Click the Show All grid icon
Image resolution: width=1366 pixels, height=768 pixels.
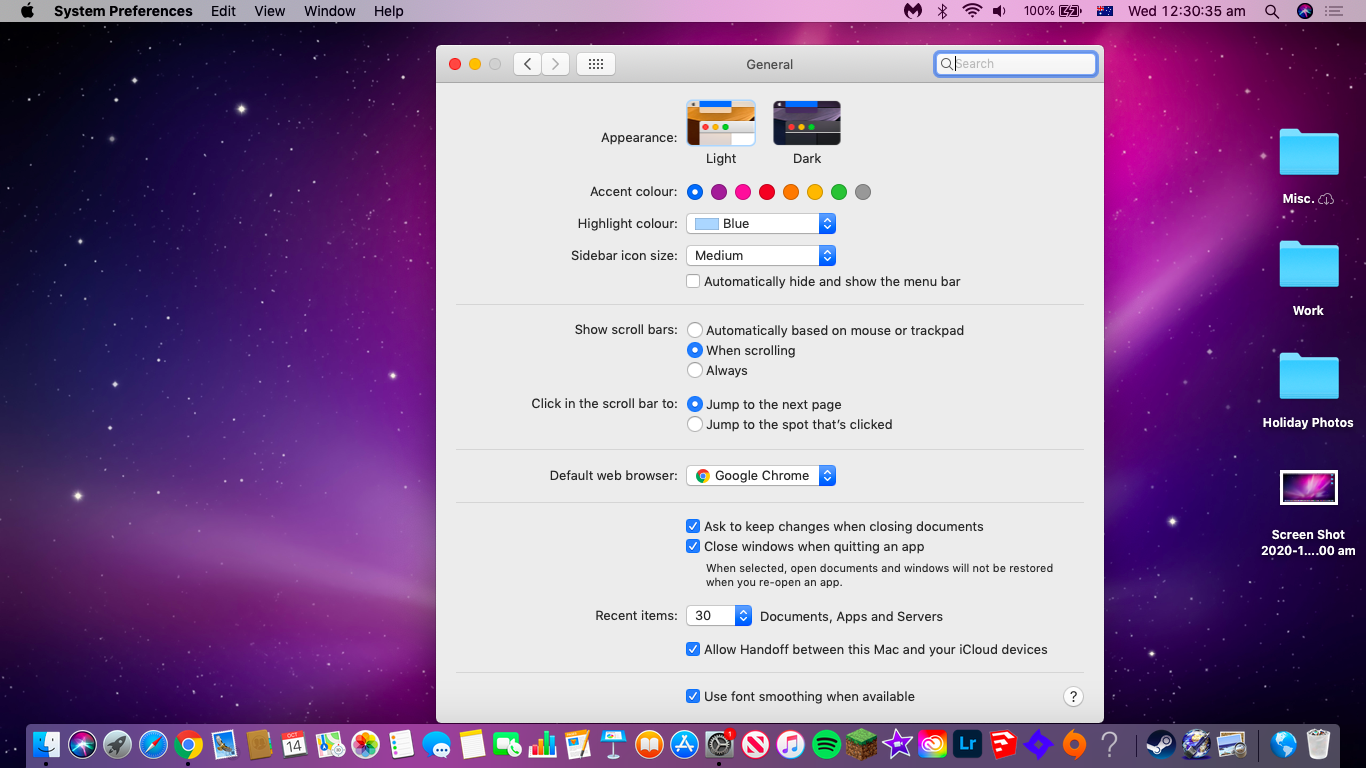(x=595, y=64)
